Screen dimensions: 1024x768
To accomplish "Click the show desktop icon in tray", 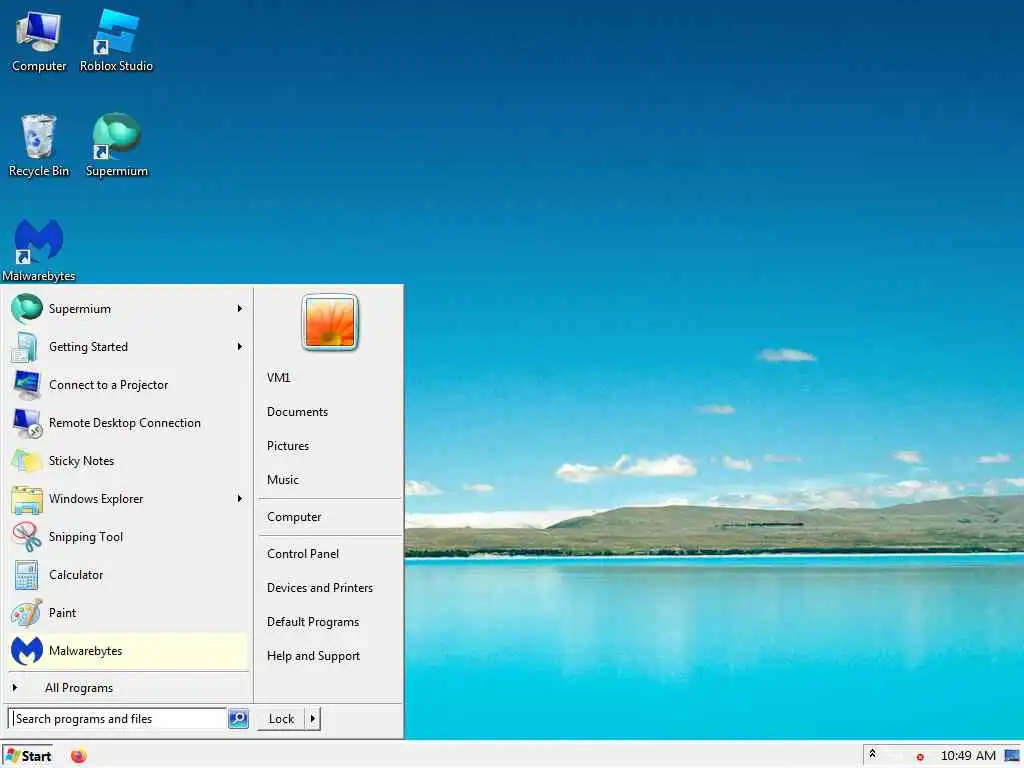I will point(1012,756).
